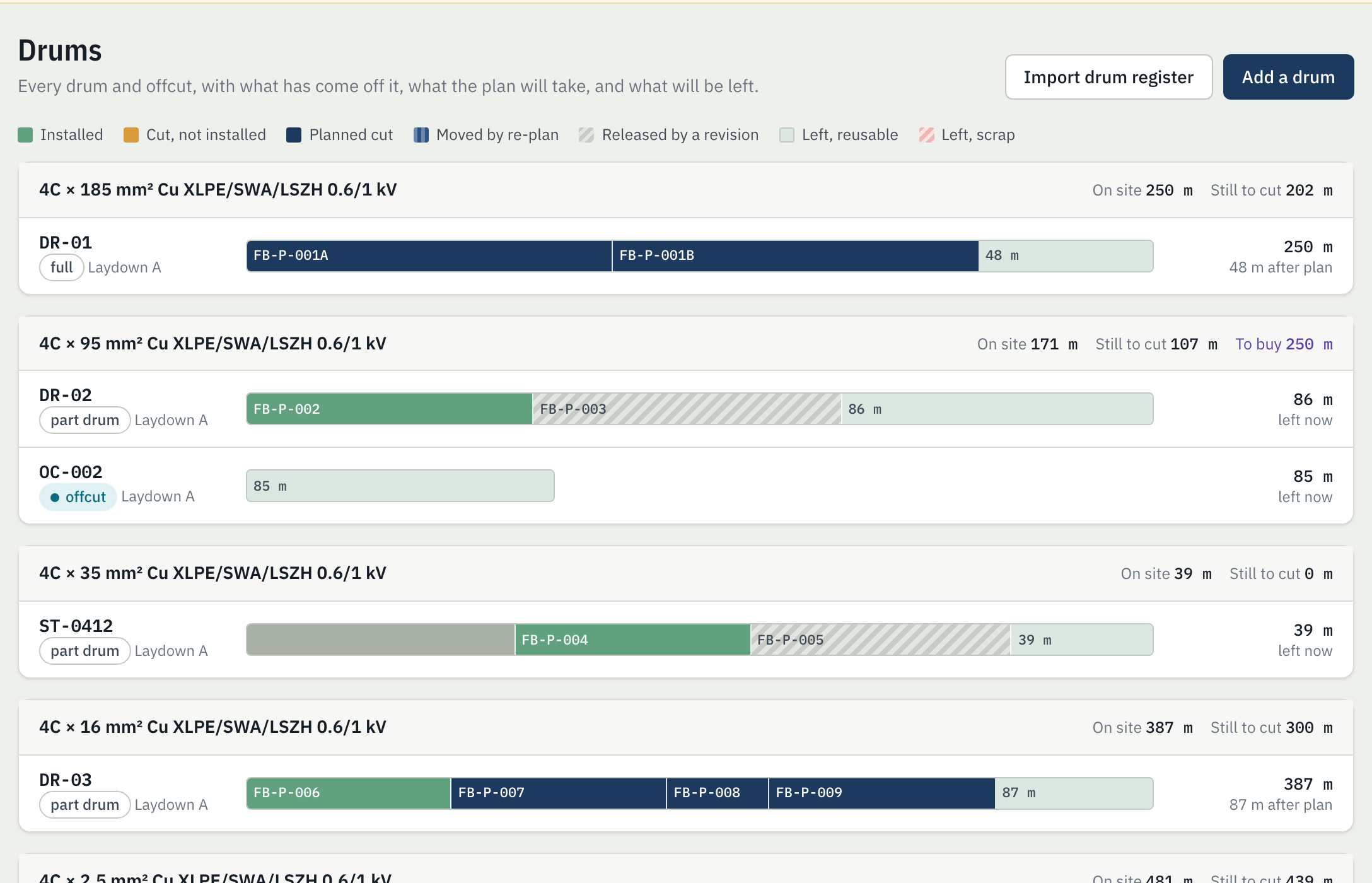
Task: Click the part drum tag under DR-02
Action: pos(85,420)
